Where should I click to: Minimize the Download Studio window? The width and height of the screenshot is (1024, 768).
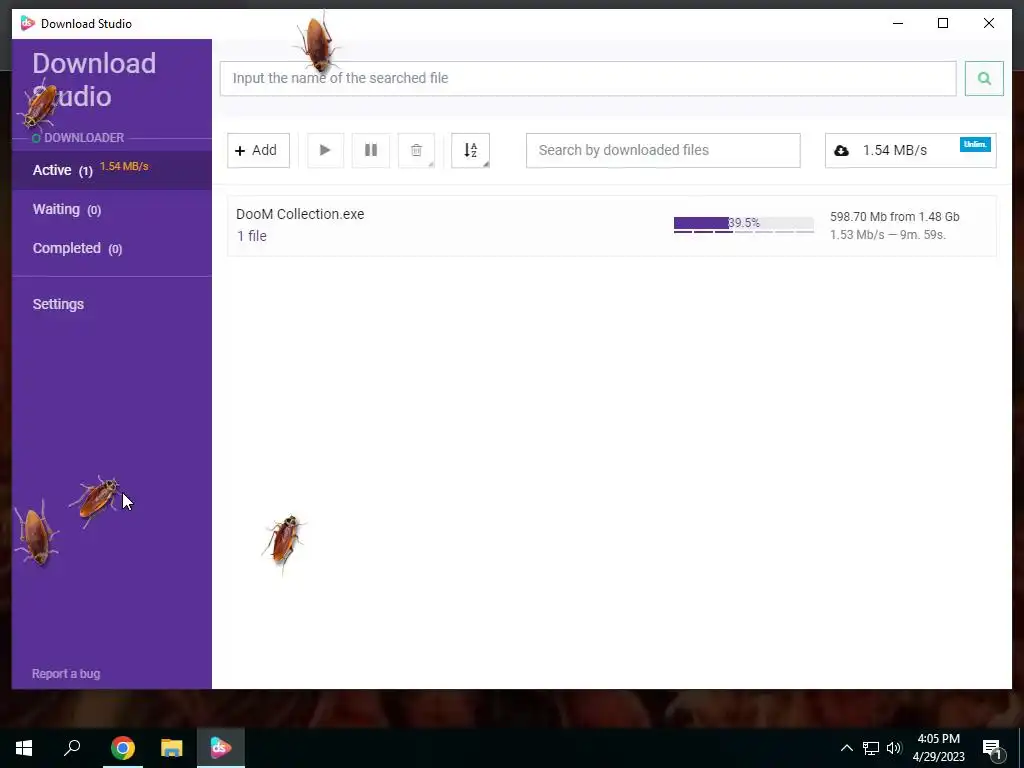pyautogui.click(x=898, y=24)
